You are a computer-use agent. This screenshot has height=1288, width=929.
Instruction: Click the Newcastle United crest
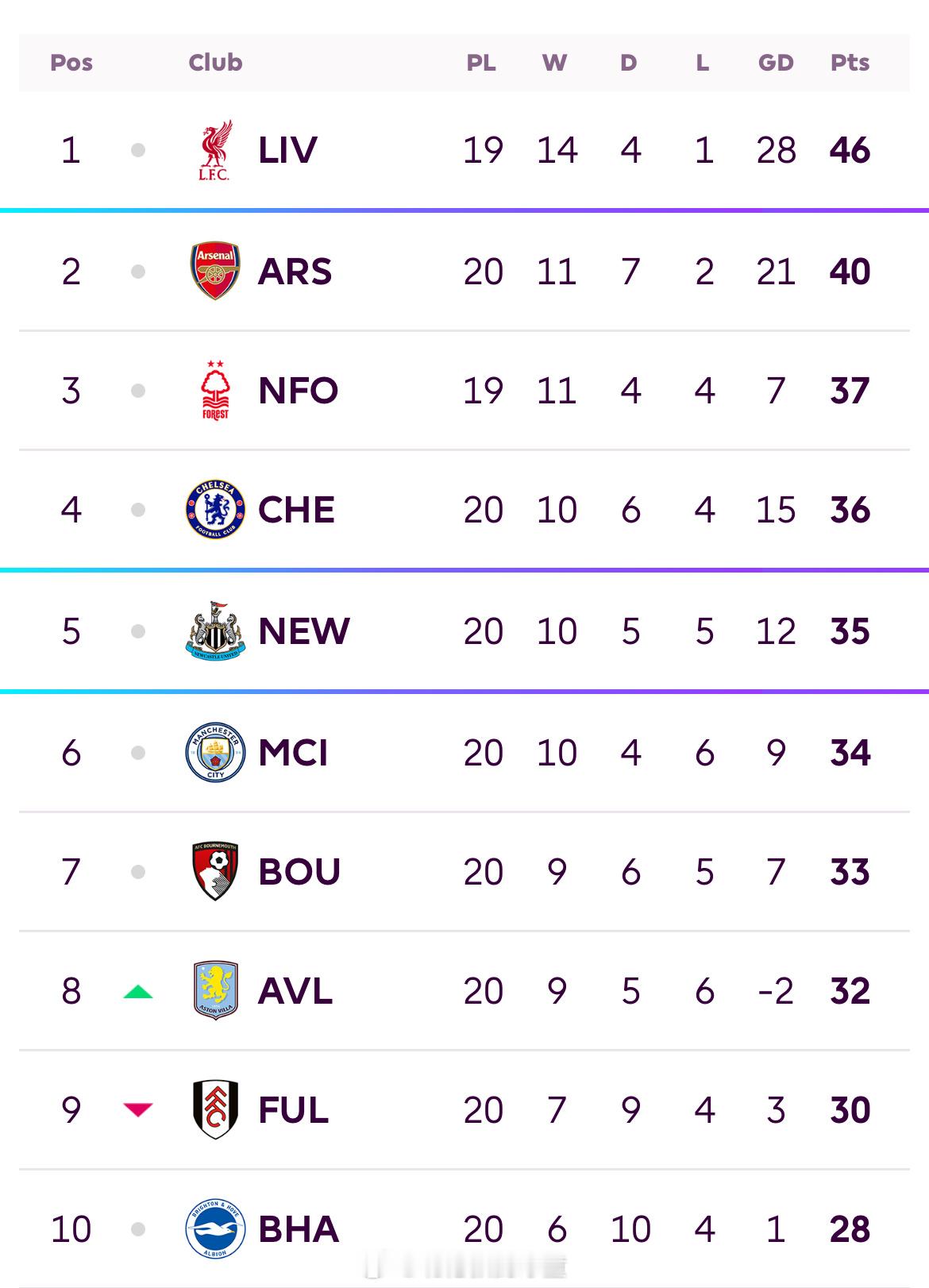[x=215, y=631]
